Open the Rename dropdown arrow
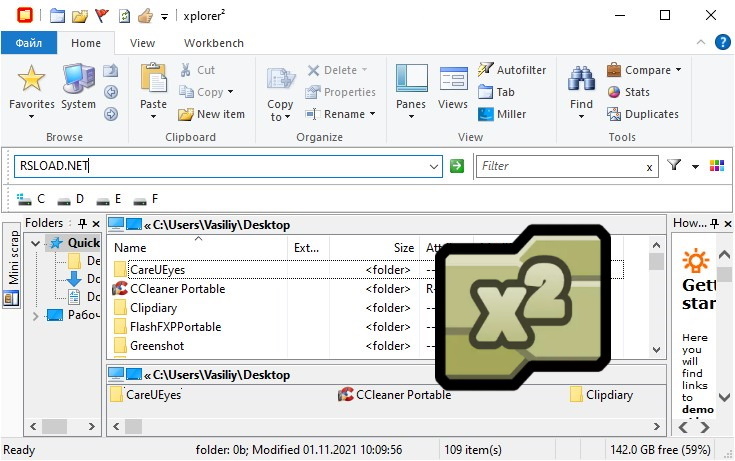Screen dimensions: 735x461 pos(372,114)
